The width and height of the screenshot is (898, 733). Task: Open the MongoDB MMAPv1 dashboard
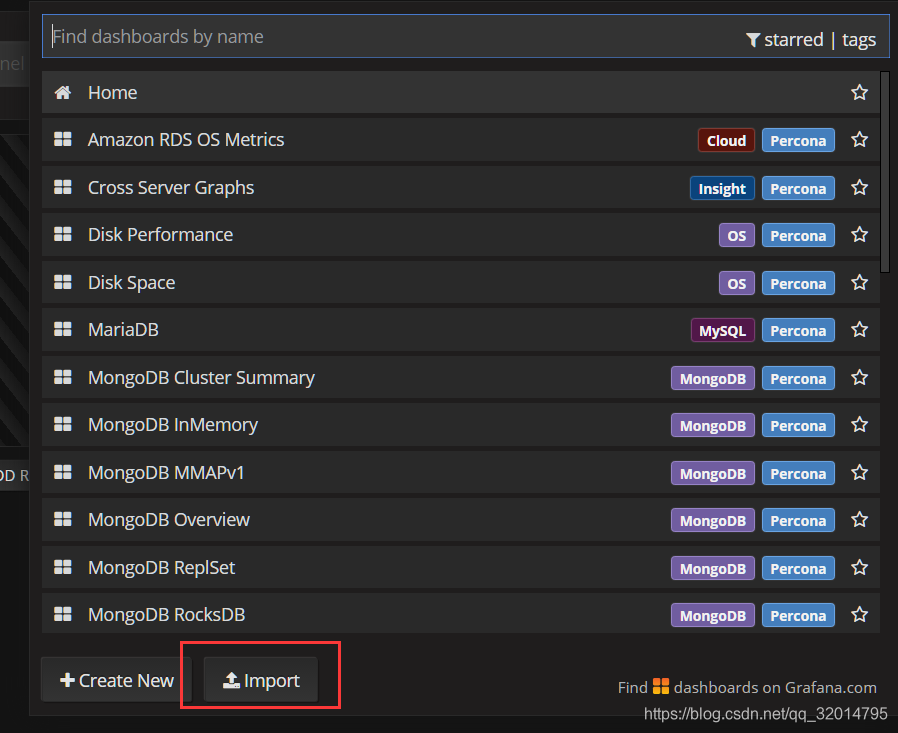pyautogui.click(x=460, y=473)
